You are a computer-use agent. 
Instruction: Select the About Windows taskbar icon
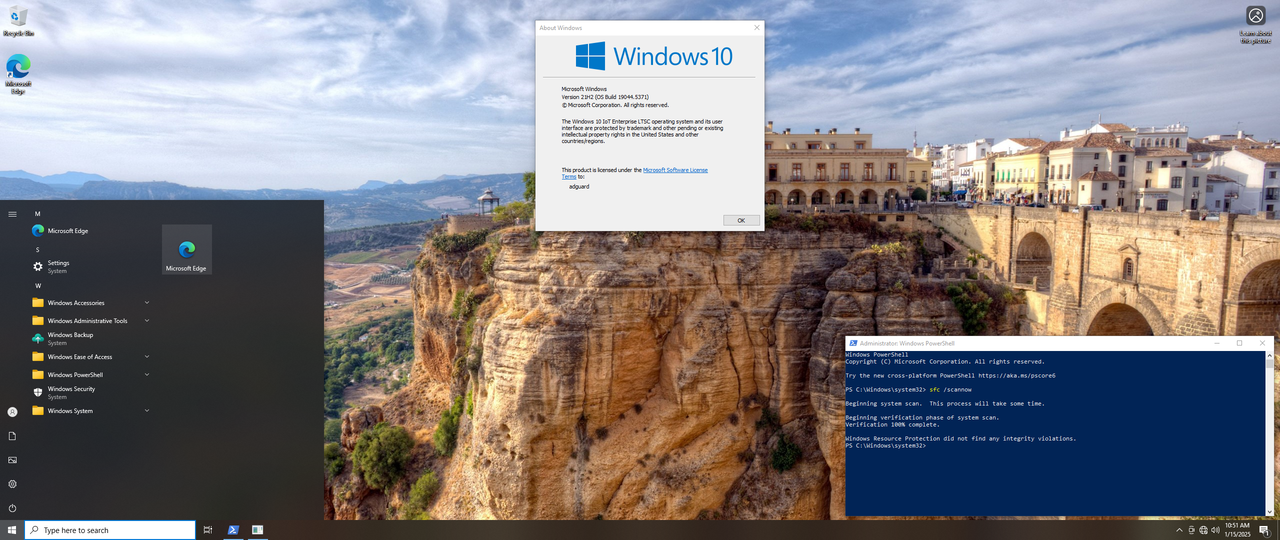click(x=257, y=530)
